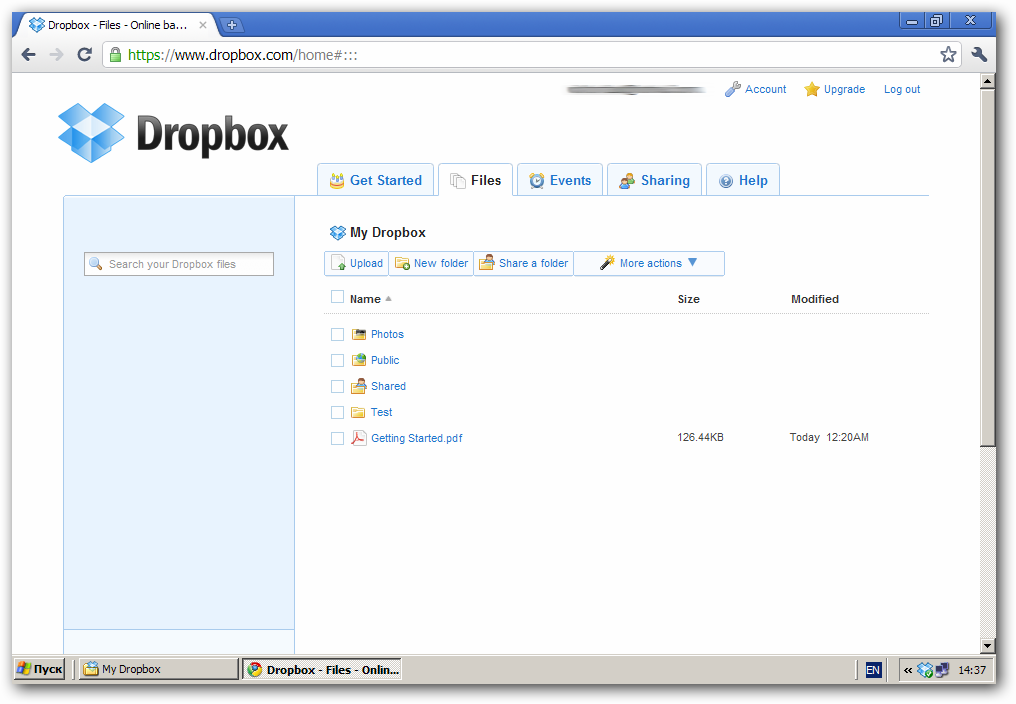Click the page scrollbar down arrow
Viewport: 1016px width, 704px height.
(987, 646)
